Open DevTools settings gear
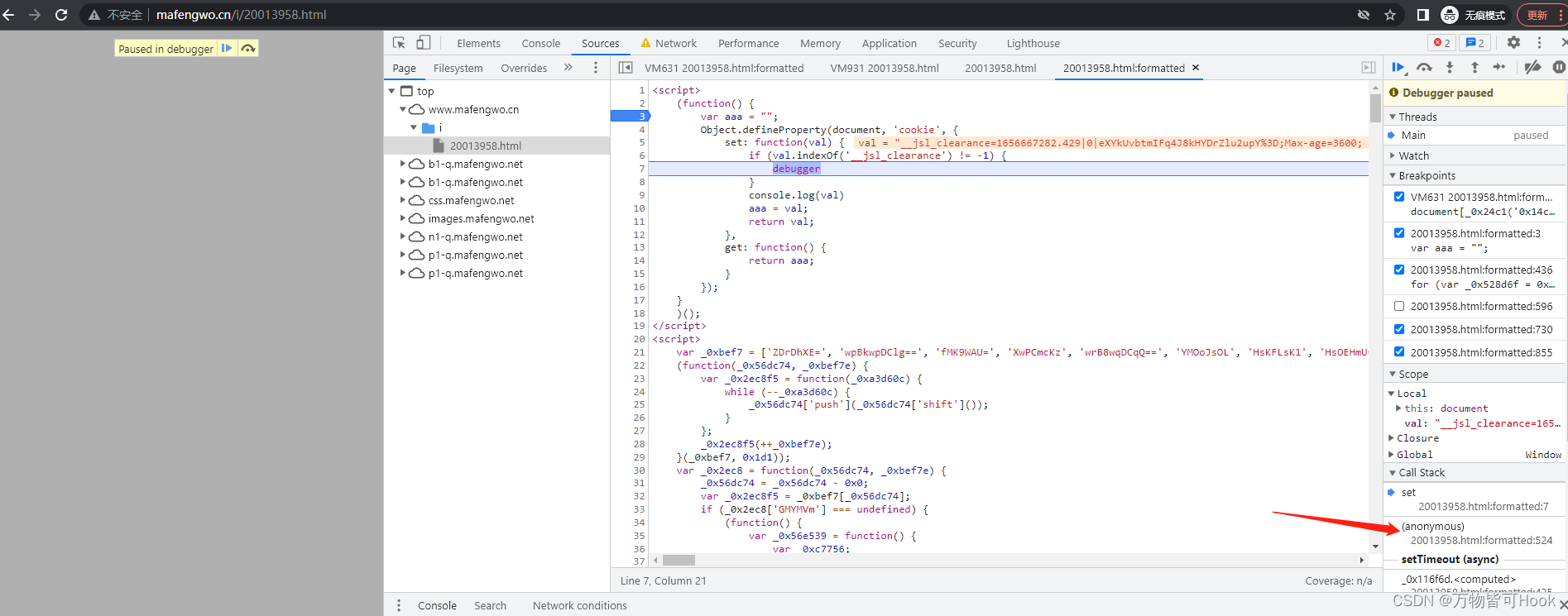Viewport: 1568px width, 616px height. point(1513,43)
